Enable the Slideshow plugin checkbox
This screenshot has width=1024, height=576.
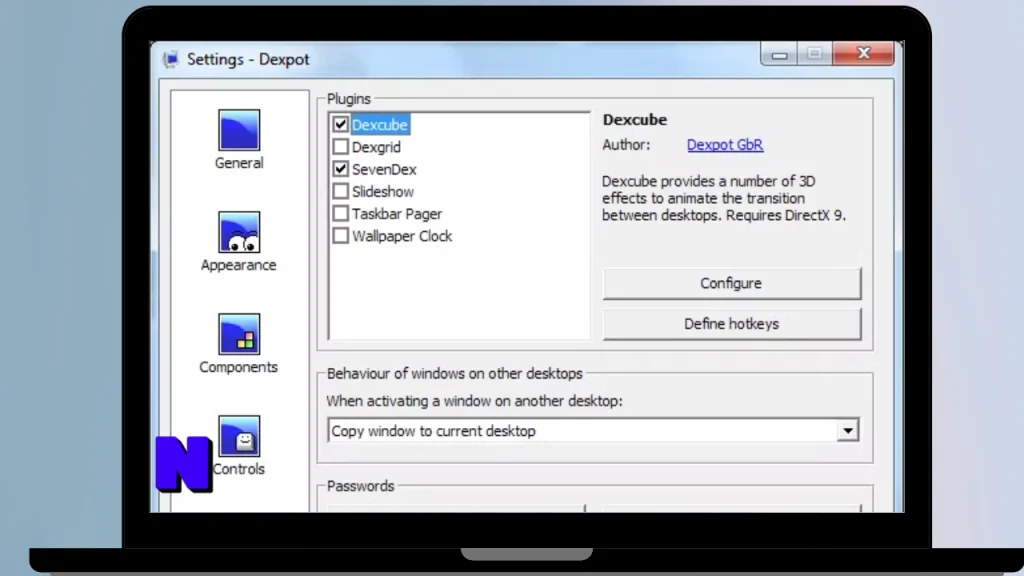[x=340, y=191]
